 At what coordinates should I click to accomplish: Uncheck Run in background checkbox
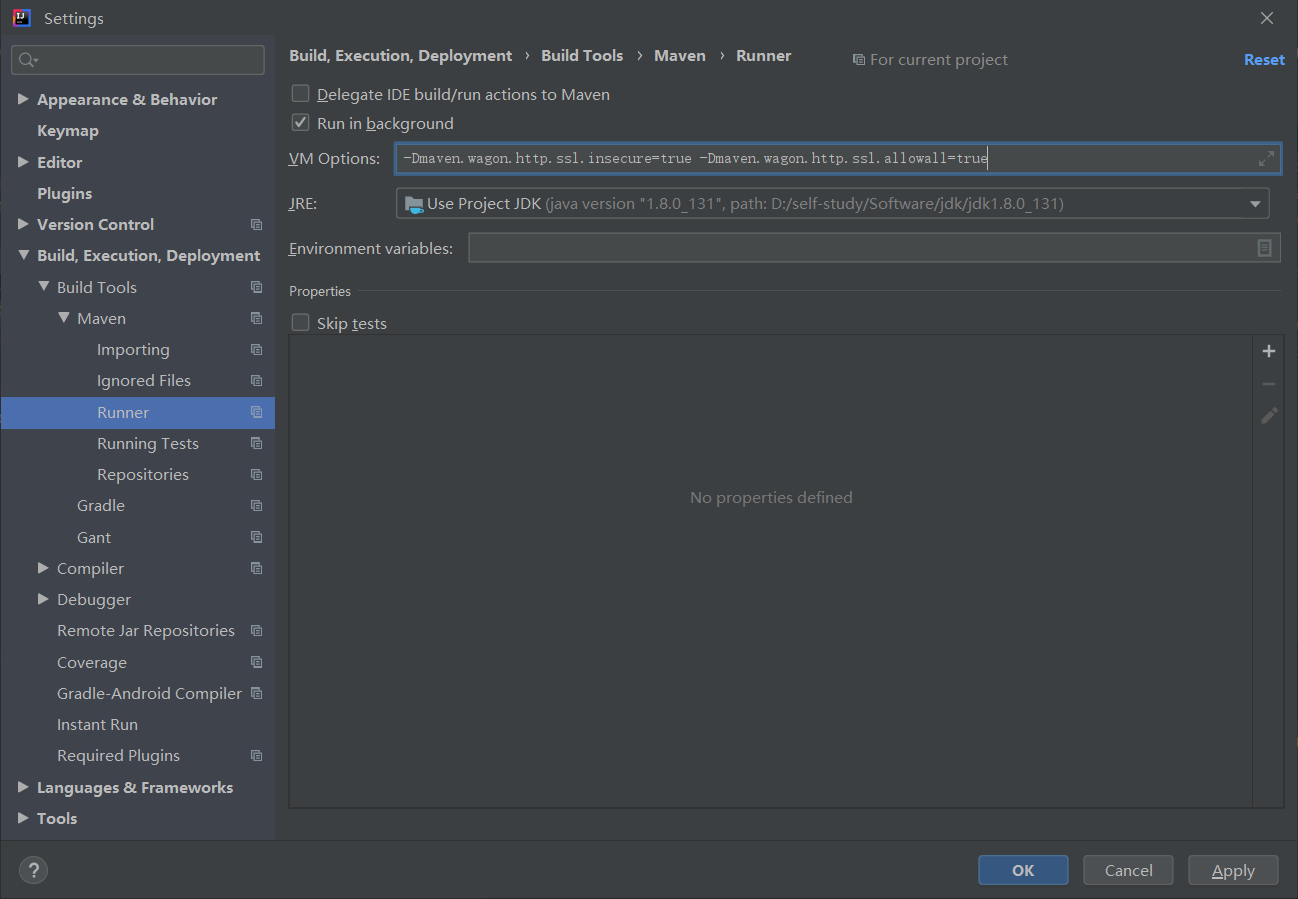tap(300, 123)
